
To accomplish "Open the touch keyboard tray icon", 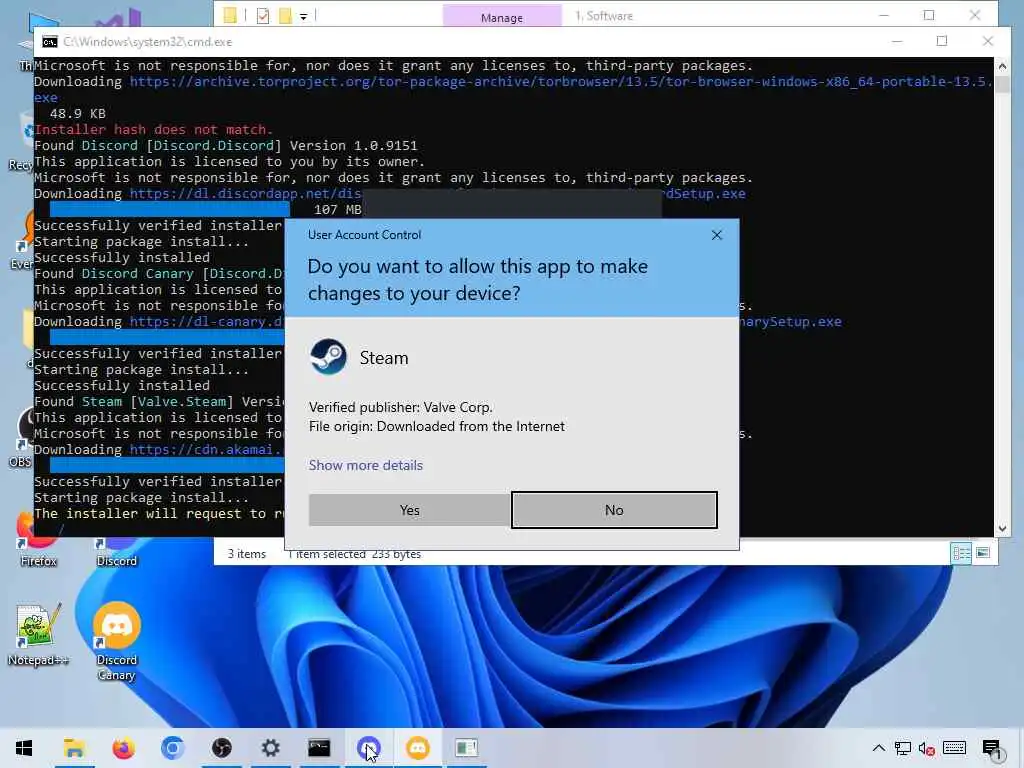I will [x=954, y=748].
